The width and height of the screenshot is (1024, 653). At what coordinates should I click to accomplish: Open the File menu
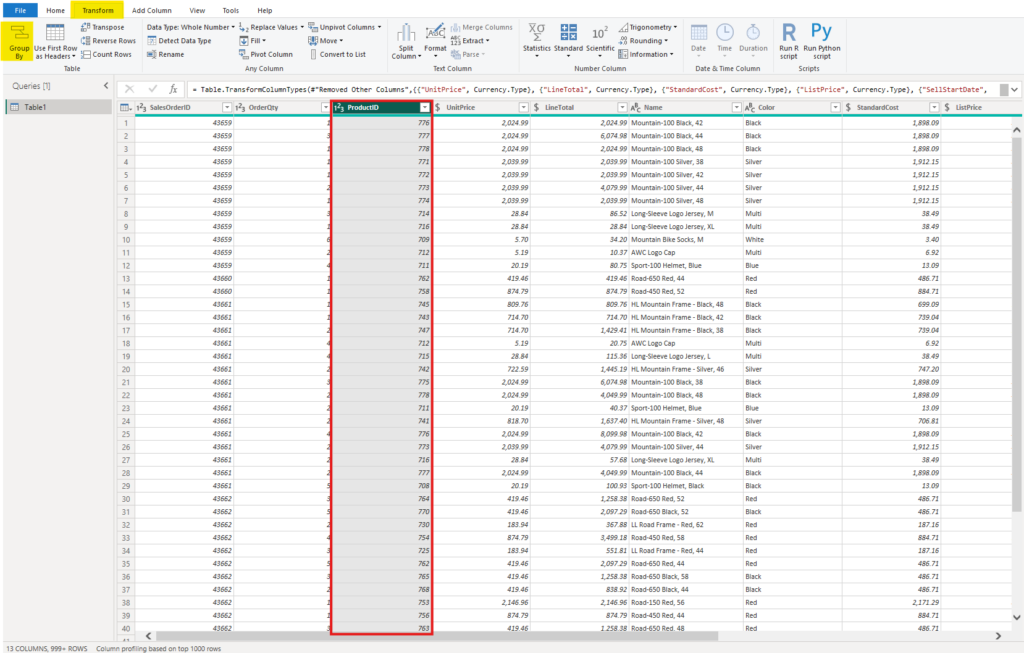(x=20, y=10)
